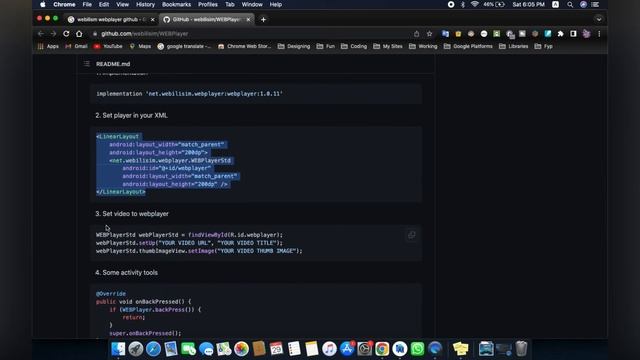
Task: Open the Chrome extensions puzzle menu
Action: 560,34
